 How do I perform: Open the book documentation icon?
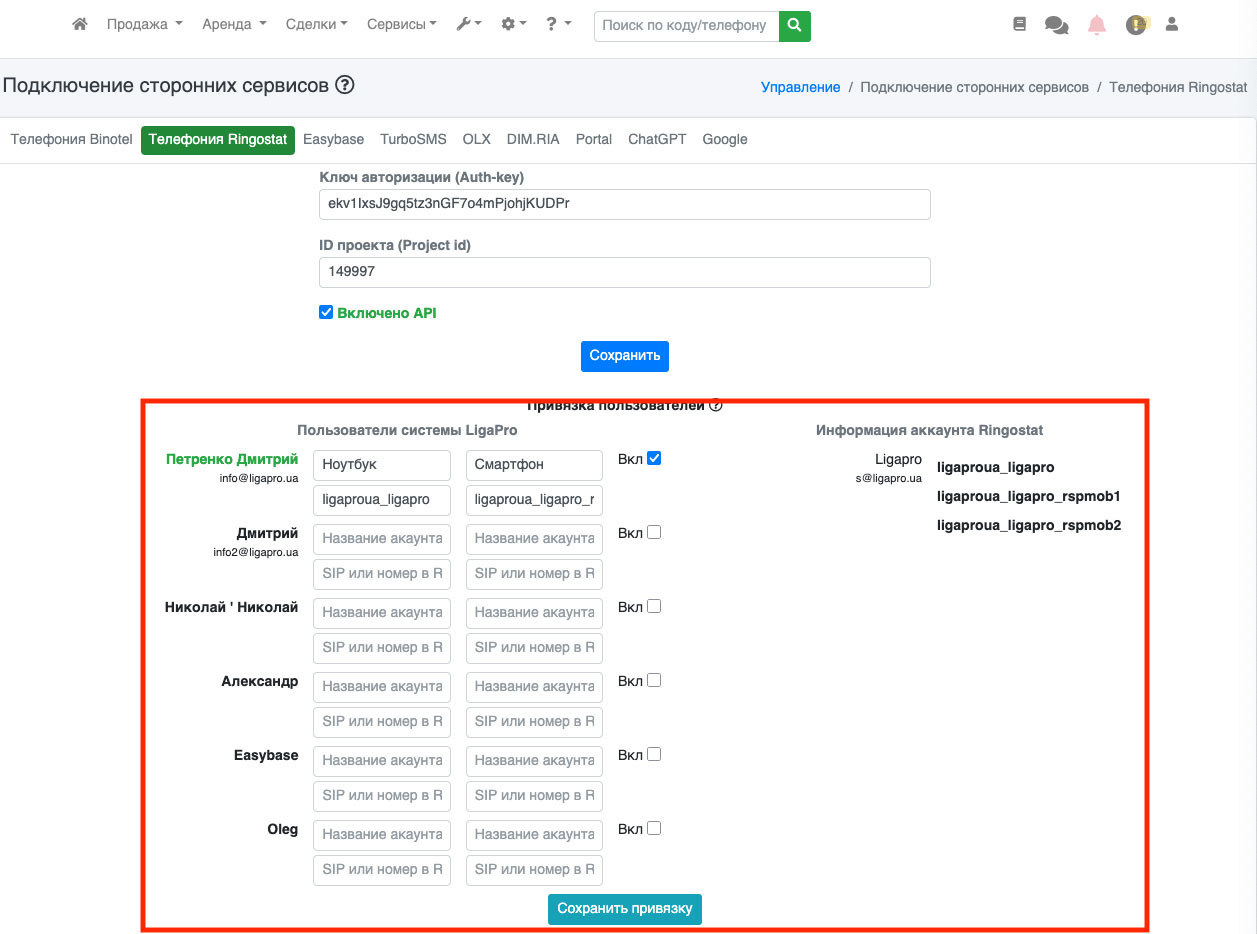pos(1020,24)
